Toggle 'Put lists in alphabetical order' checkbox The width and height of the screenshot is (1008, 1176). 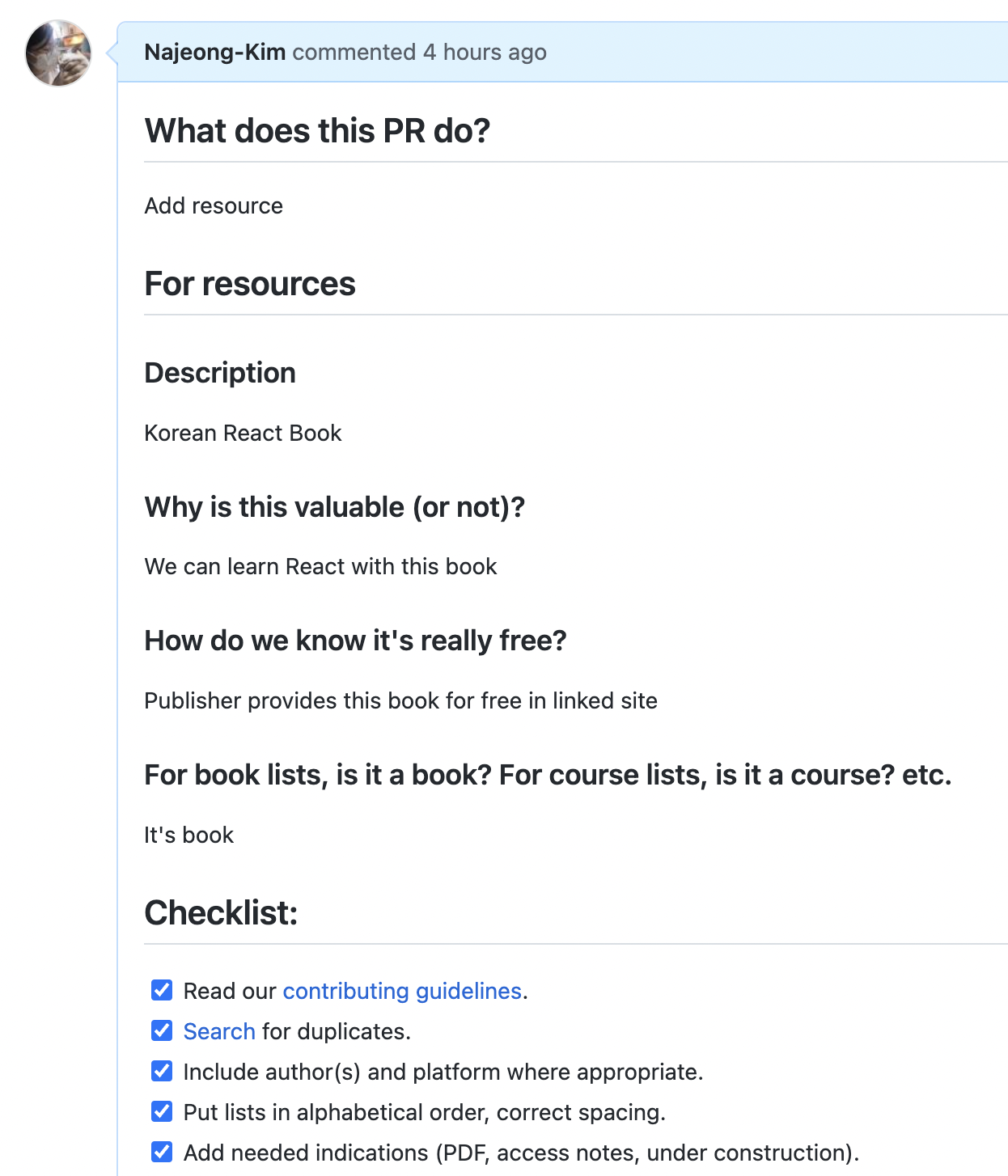coord(162,1111)
